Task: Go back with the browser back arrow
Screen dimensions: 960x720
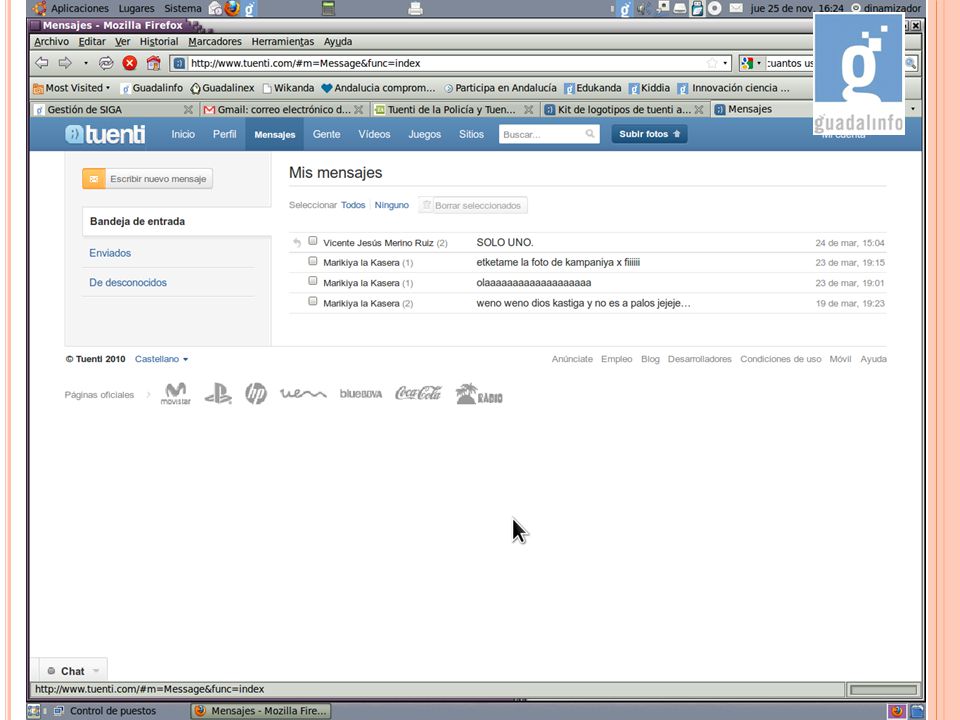Action: (42, 63)
